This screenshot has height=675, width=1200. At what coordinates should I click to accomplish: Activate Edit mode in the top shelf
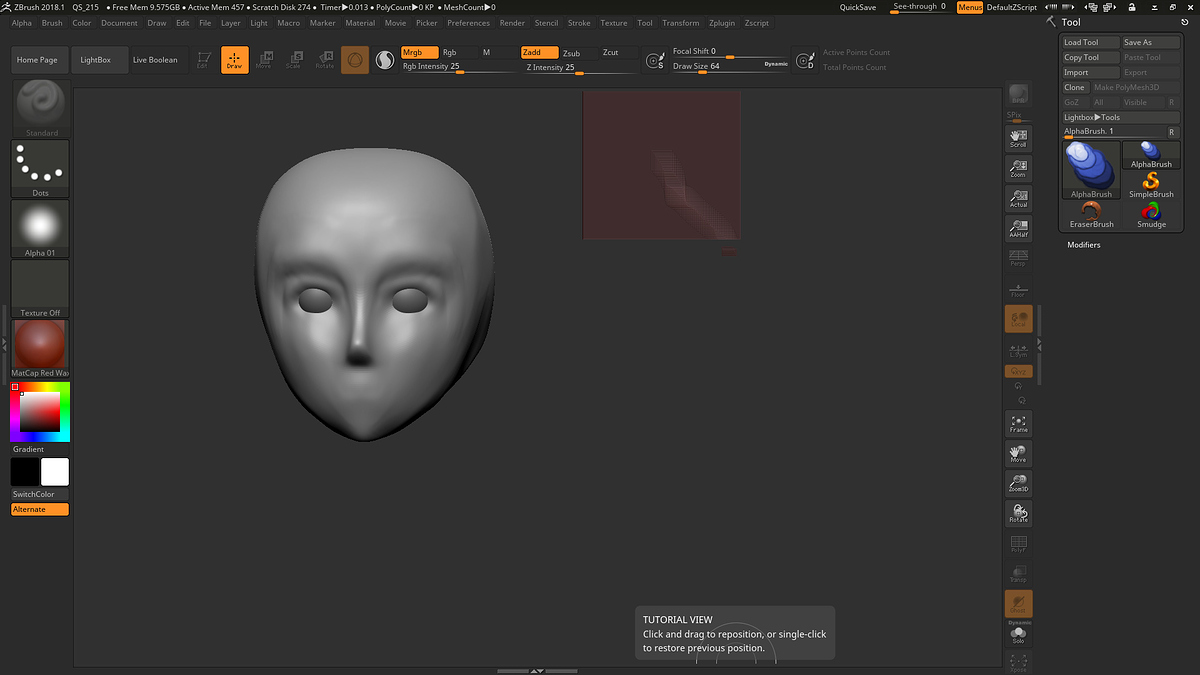point(204,60)
